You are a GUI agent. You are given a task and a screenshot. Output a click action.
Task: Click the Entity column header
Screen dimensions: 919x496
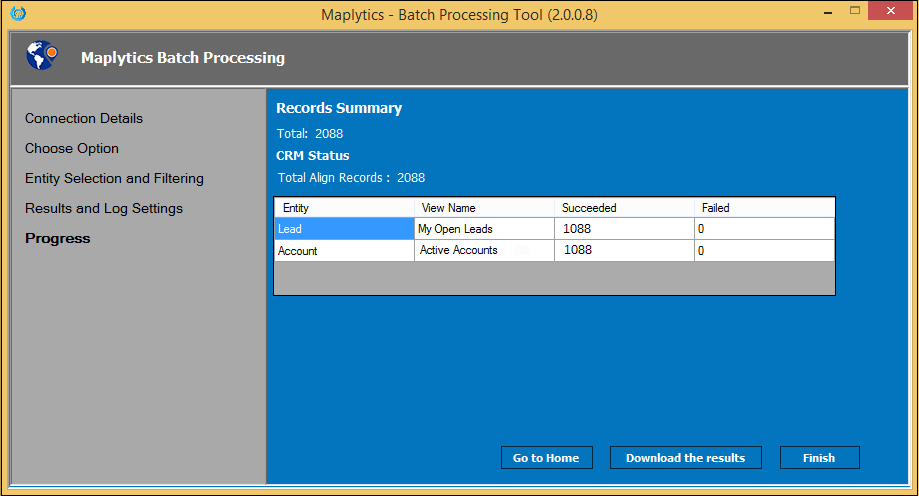[x=345, y=208]
